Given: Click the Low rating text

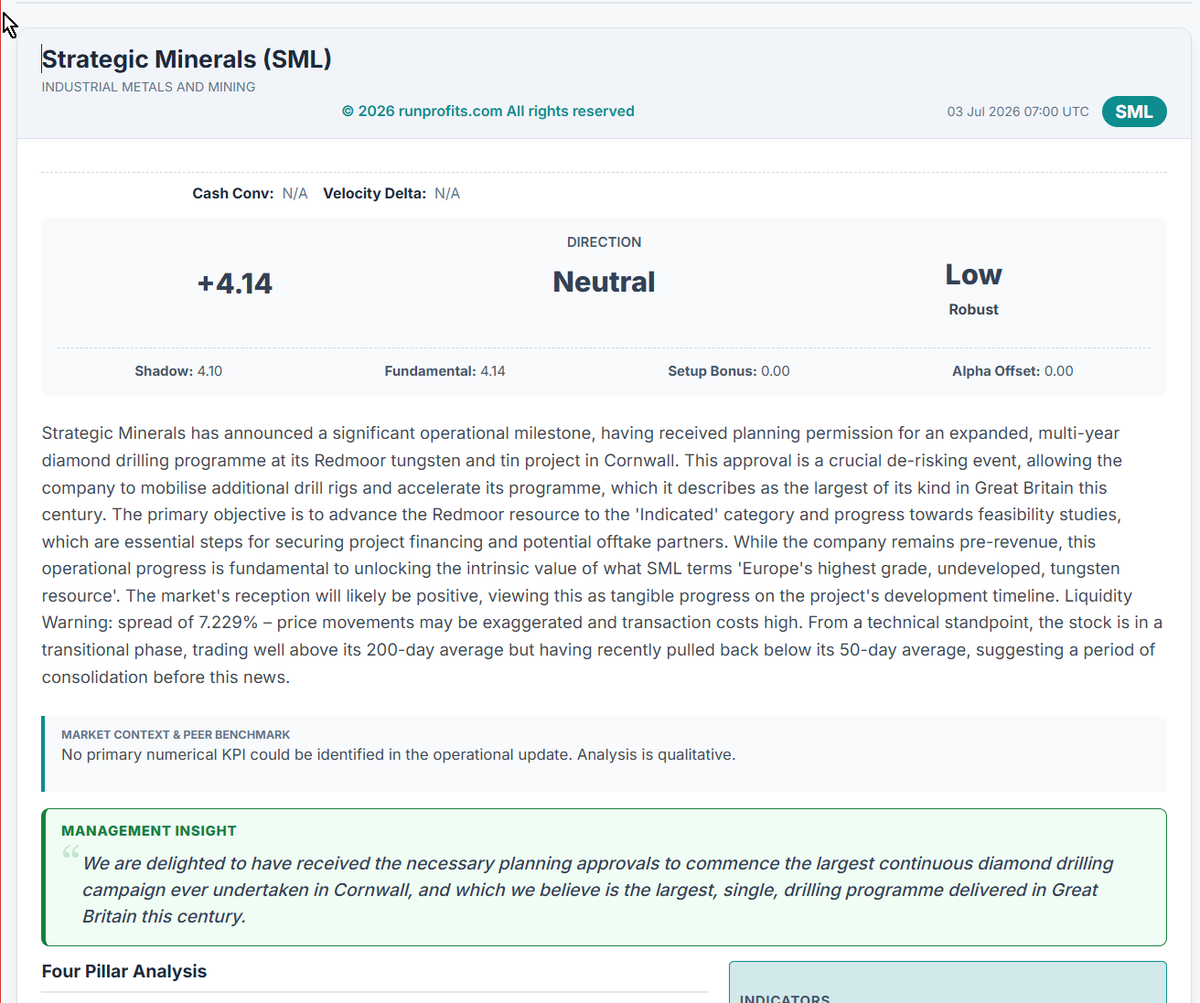Looking at the screenshot, I should pyautogui.click(x=973, y=274).
